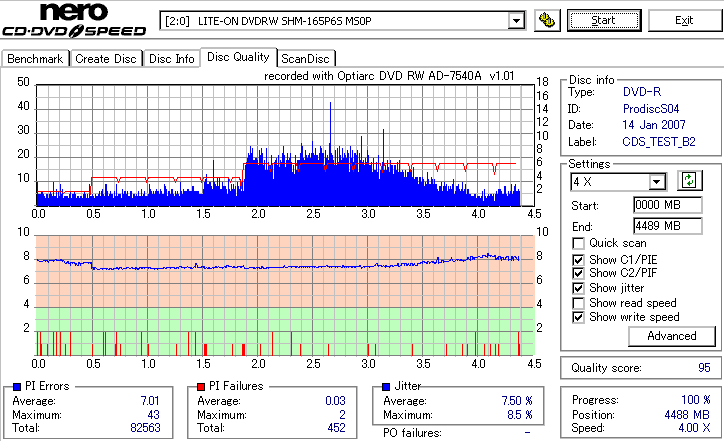
Task: Uncheck Show C2/PIF option
Action: click(x=578, y=273)
